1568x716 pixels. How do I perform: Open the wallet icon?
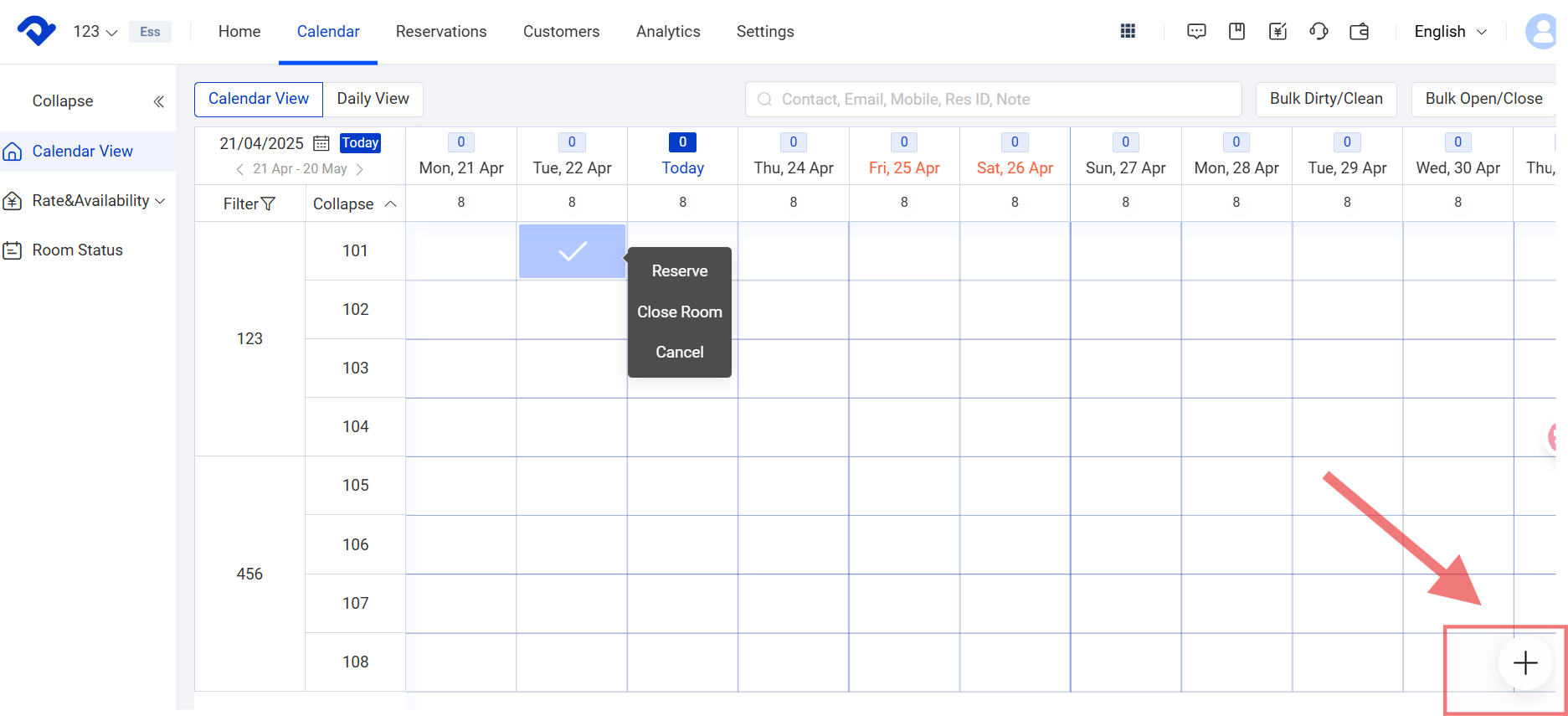coord(1359,32)
